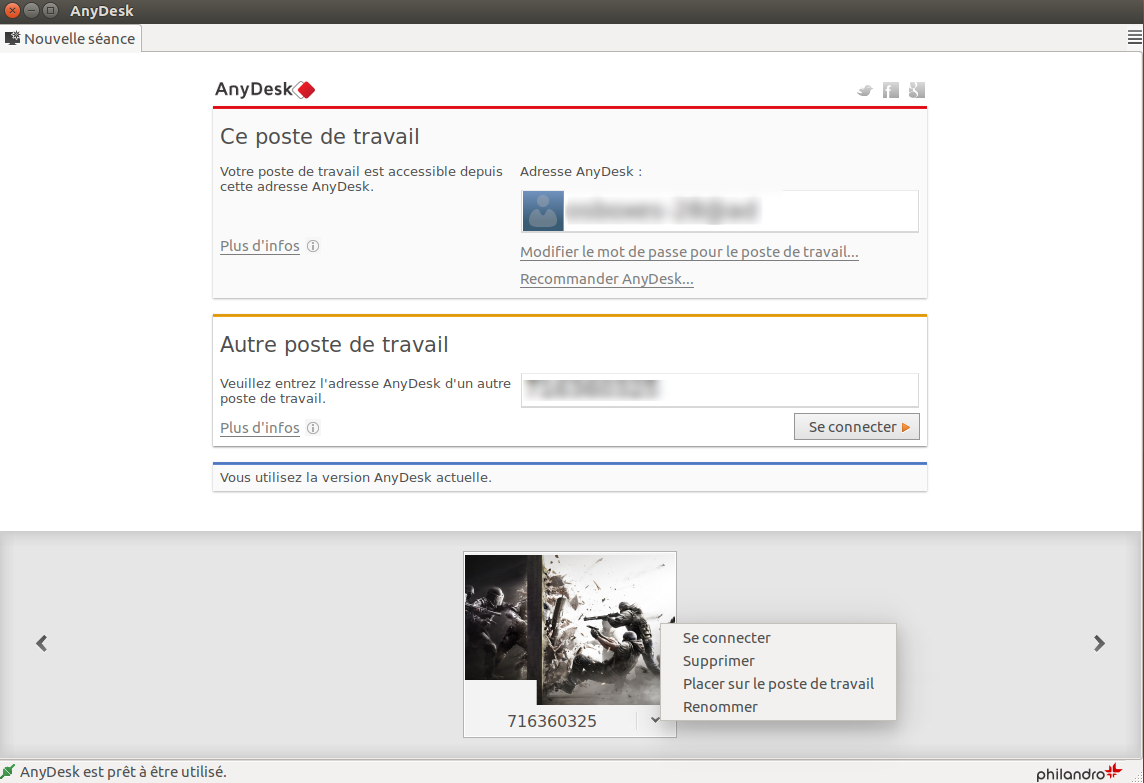Click the Twitter bird icon
The image size is (1144, 783).
click(x=865, y=90)
